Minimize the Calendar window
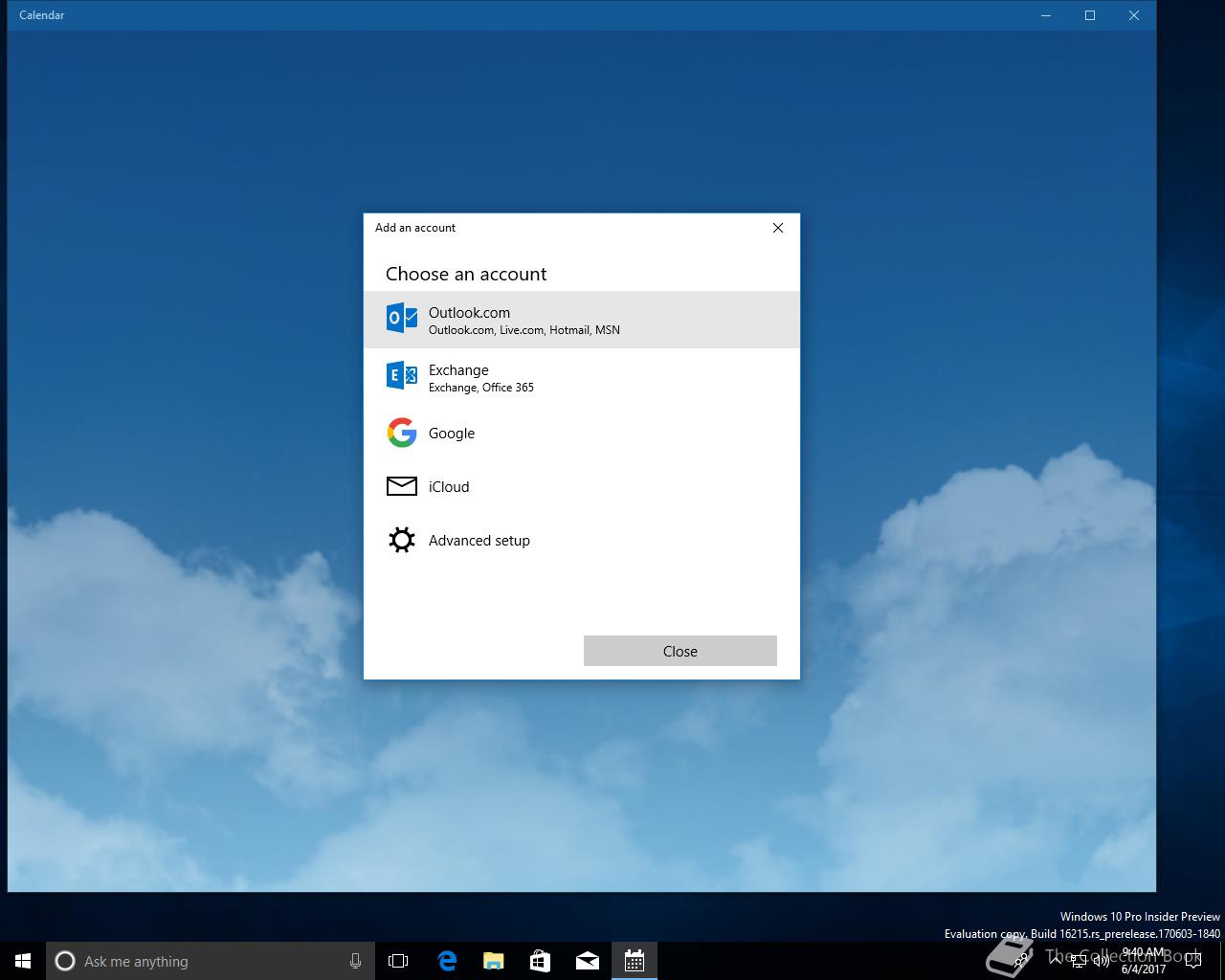This screenshot has width=1225, height=980. 1045,15
